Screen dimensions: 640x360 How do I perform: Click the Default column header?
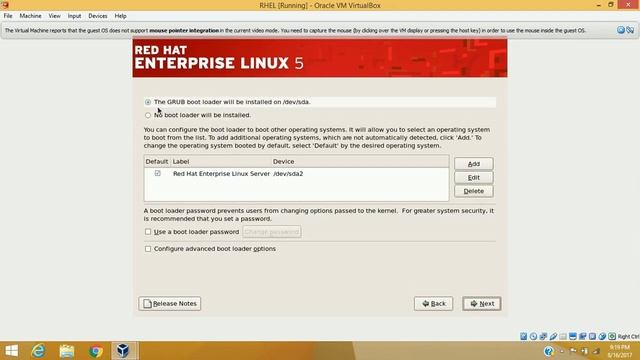(157, 162)
